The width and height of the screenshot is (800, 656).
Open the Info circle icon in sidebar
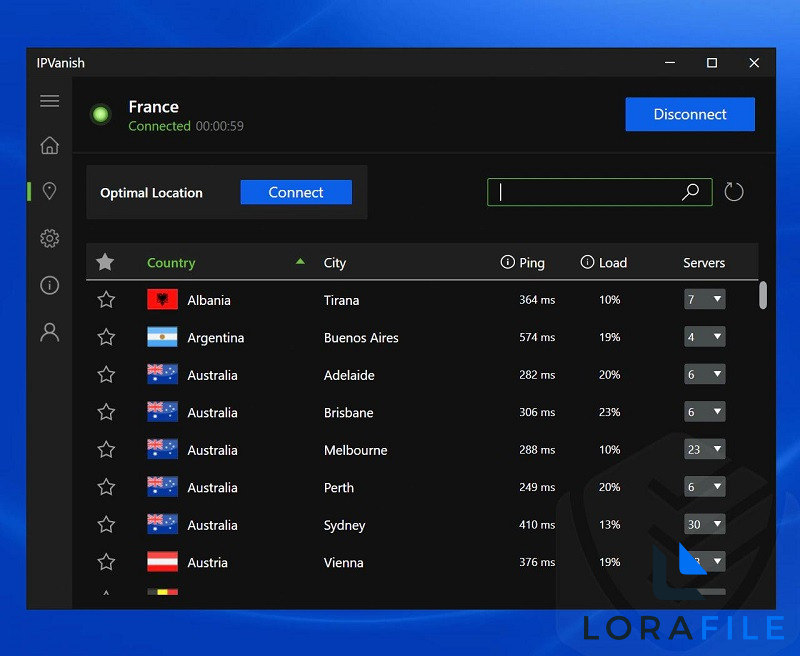pyautogui.click(x=49, y=285)
